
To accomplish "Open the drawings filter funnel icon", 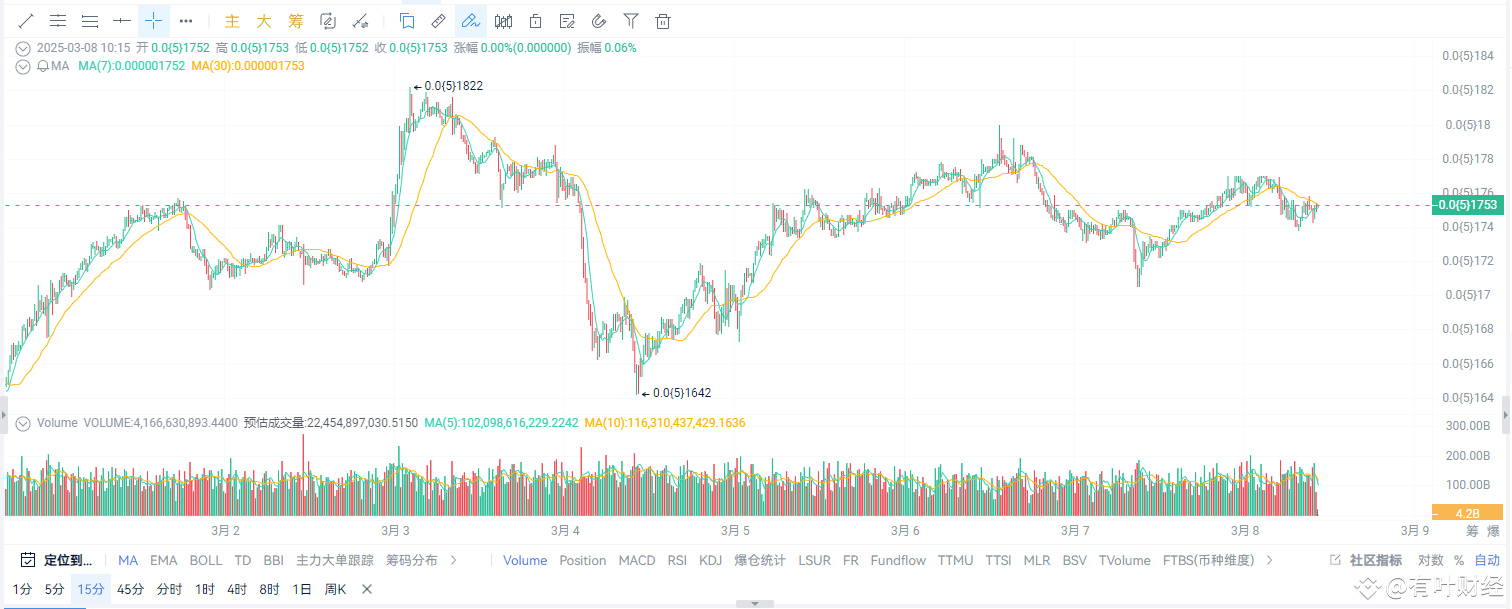I will coord(630,20).
